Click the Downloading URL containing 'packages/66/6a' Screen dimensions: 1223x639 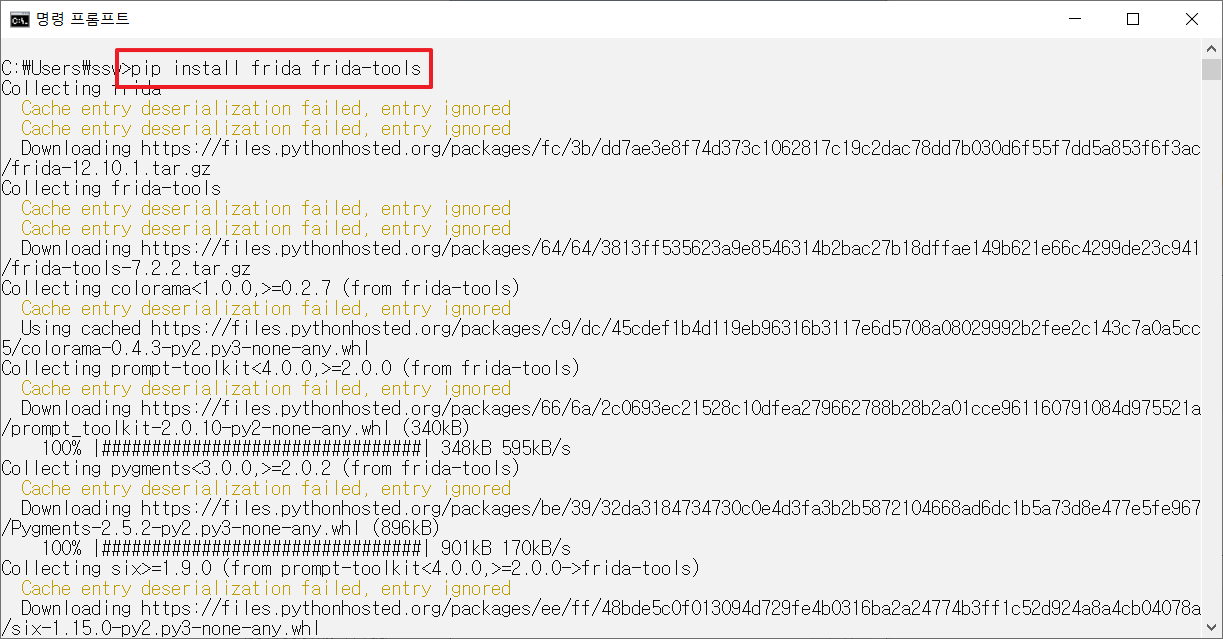[x=610, y=408]
